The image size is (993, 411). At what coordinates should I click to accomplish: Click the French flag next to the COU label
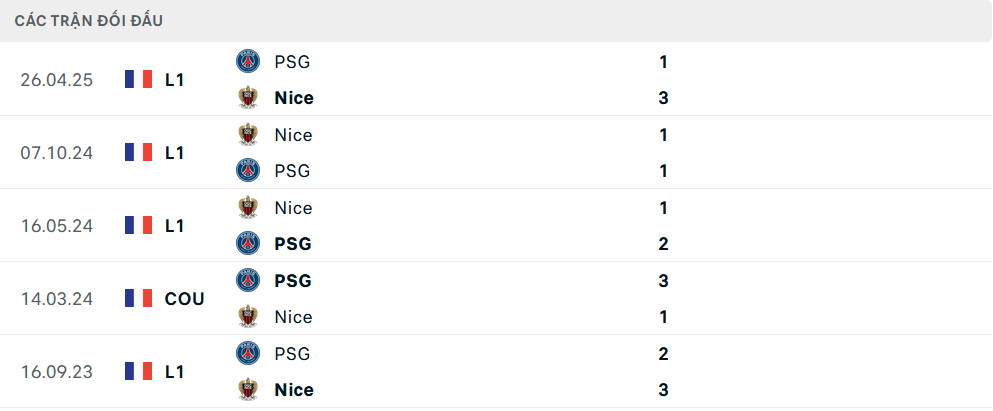pyautogui.click(x=138, y=298)
